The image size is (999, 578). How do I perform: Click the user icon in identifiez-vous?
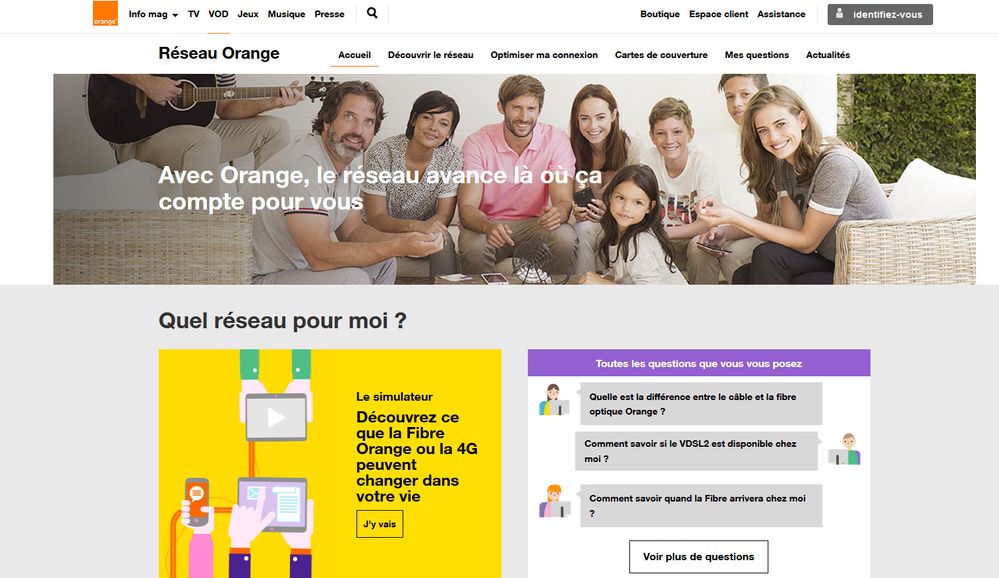point(840,13)
